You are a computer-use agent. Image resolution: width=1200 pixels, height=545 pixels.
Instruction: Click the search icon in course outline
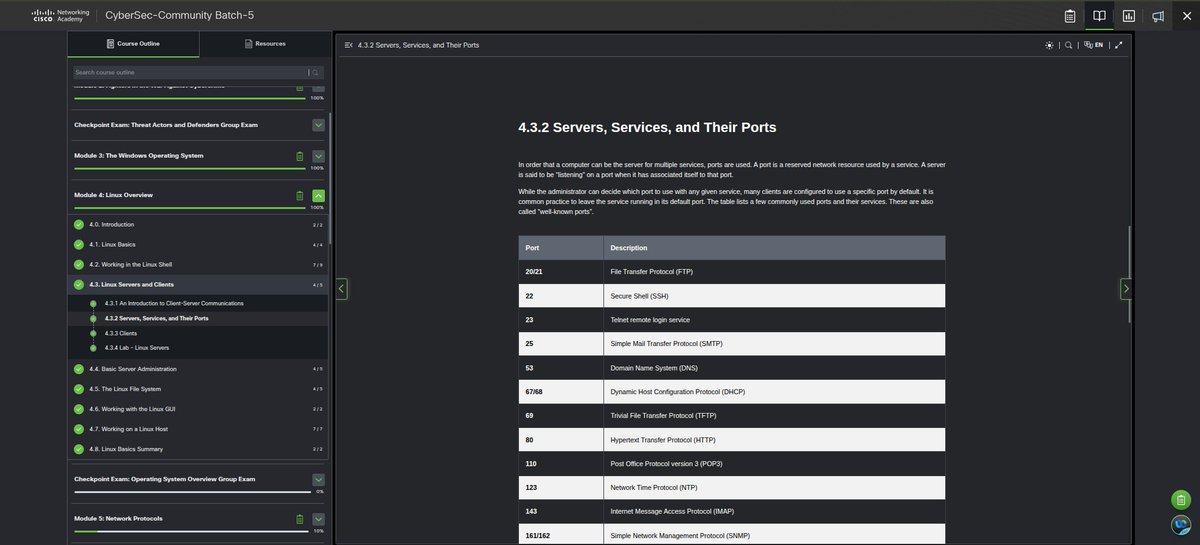tap(317, 72)
